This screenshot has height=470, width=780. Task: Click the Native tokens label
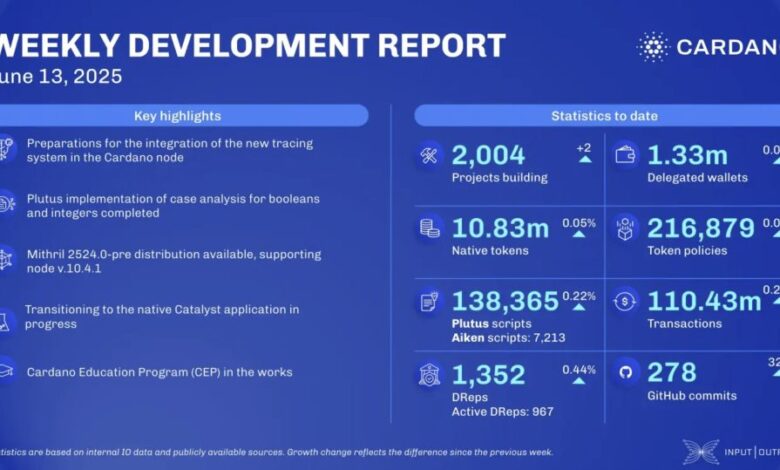(490, 250)
